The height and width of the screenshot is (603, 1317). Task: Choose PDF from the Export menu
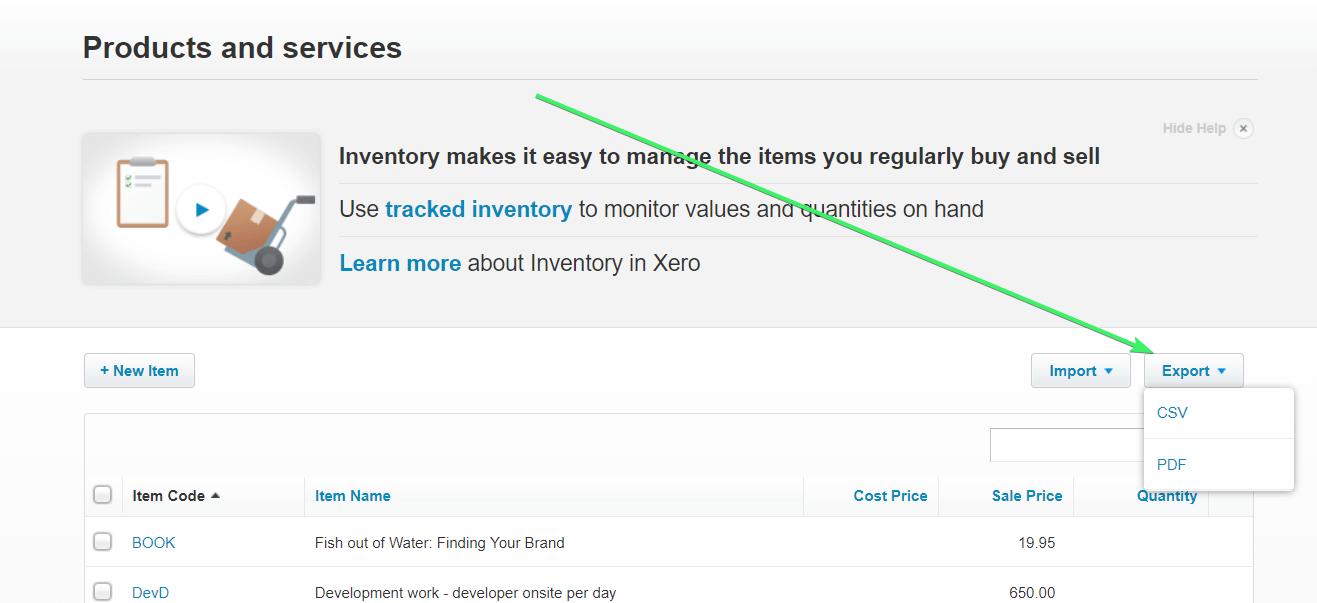[x=1171, y=464]
